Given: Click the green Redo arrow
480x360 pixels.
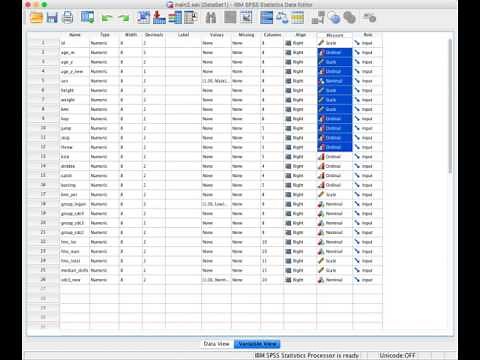Looking at the screenshot, I should pos(124,18).
